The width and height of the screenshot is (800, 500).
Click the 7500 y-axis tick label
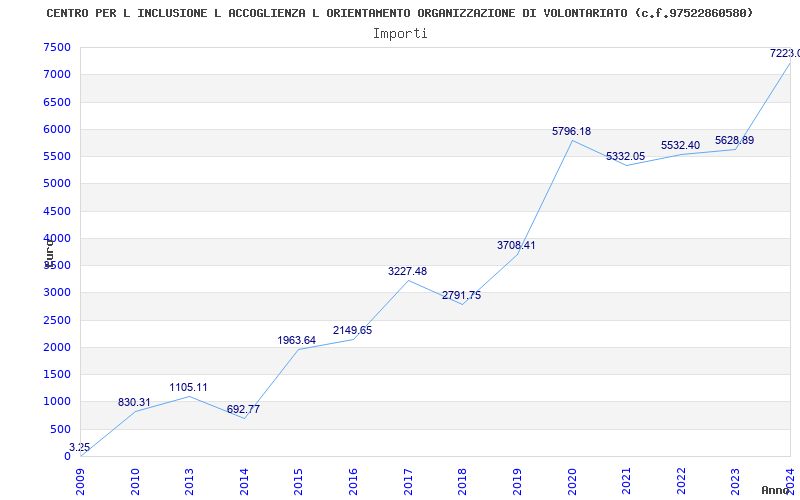[x=57, y=47]
